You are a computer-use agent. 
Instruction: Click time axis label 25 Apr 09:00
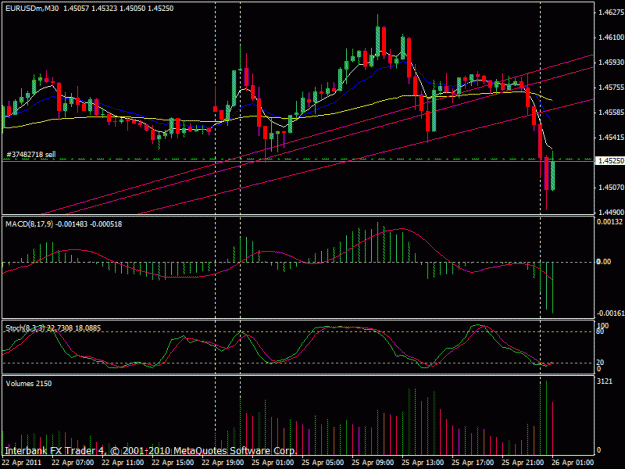[373, 463]
